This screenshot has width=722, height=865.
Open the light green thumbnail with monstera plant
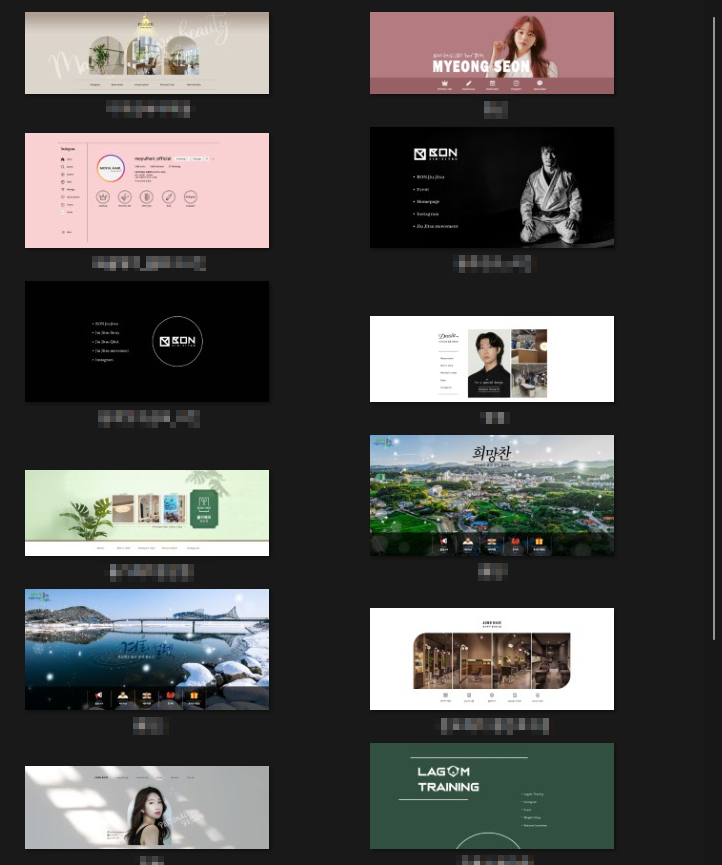147,513
